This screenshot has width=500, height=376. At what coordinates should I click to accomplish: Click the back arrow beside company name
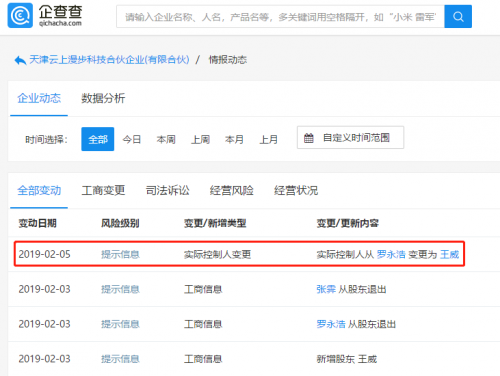click(20, 60)
